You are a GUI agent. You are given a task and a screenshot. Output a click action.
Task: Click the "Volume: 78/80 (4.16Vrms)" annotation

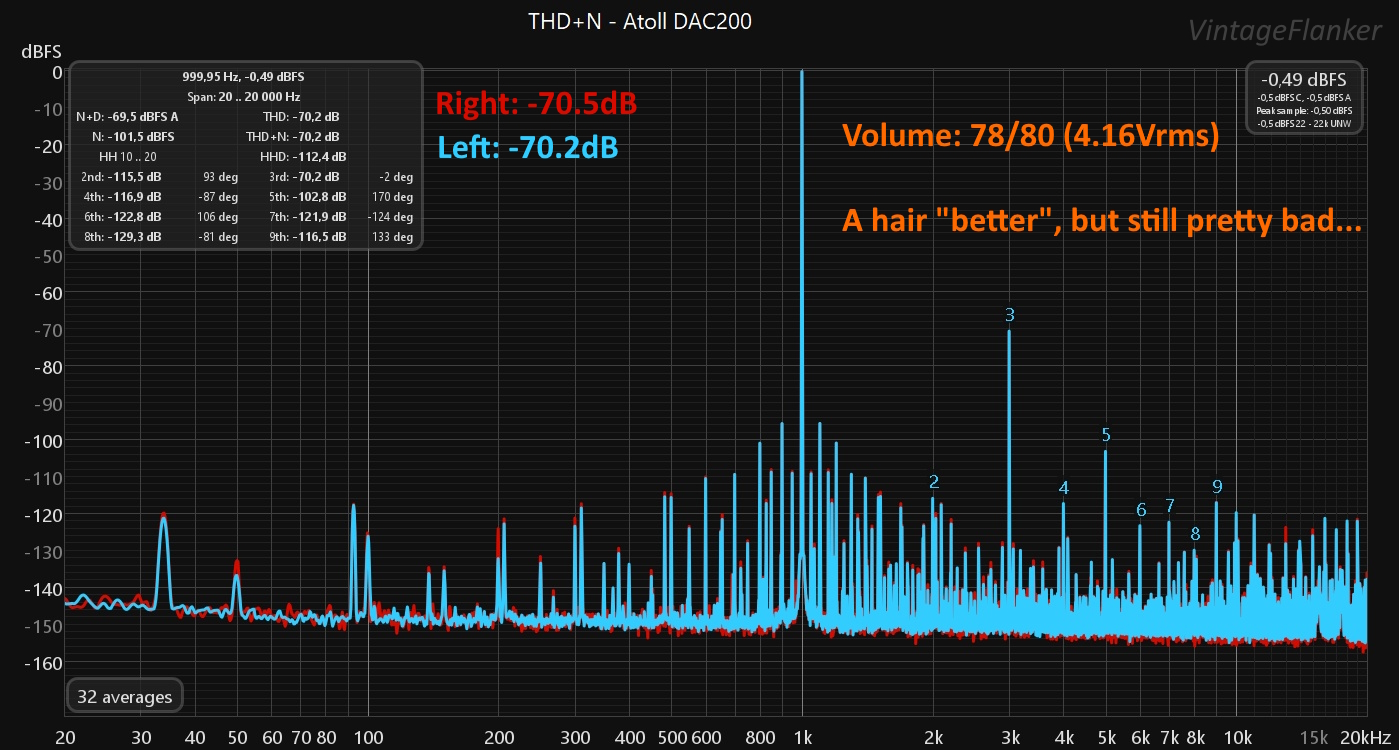[x=1030, y=136]
